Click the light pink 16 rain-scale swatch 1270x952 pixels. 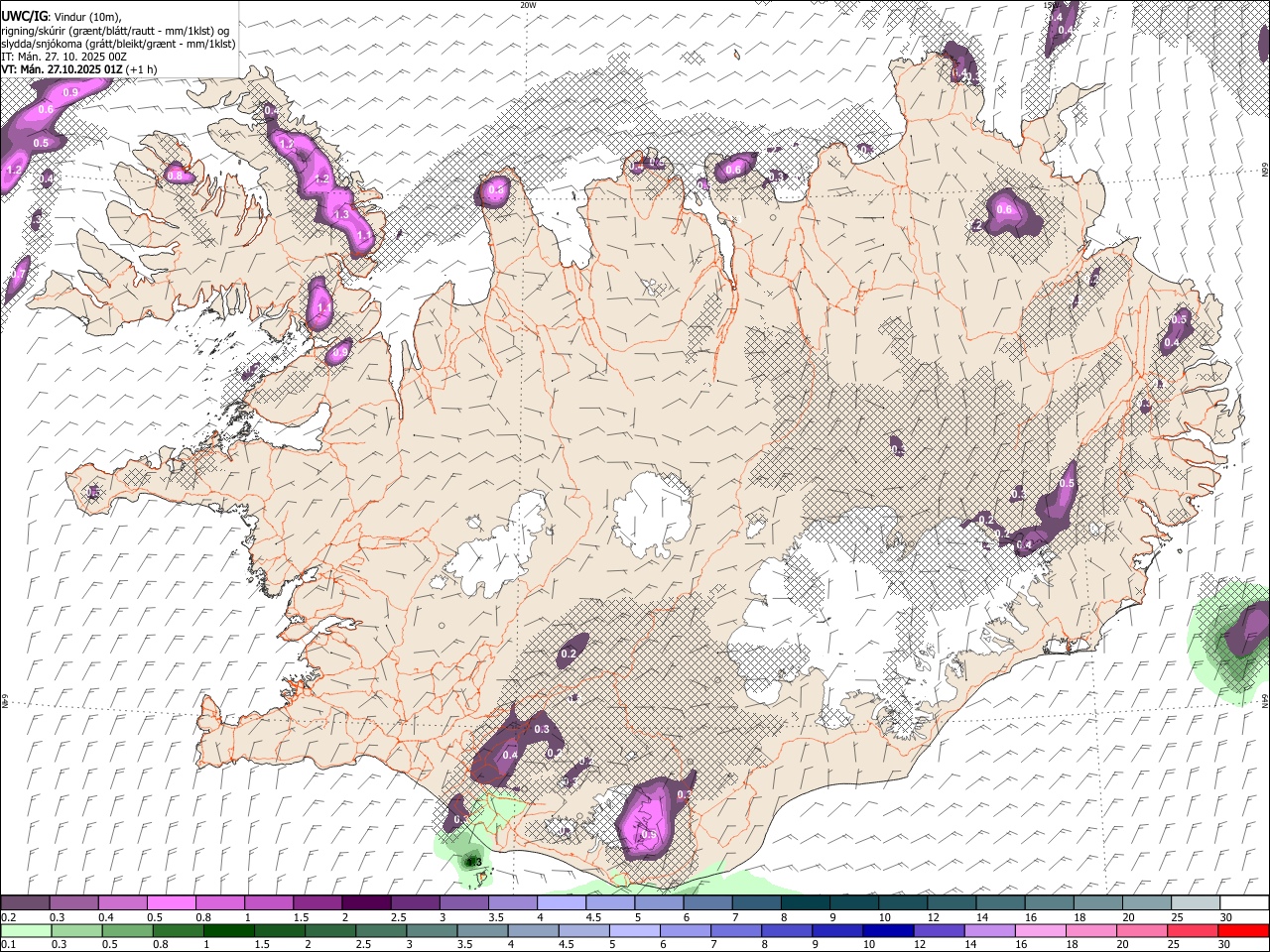coord(1039,930)
